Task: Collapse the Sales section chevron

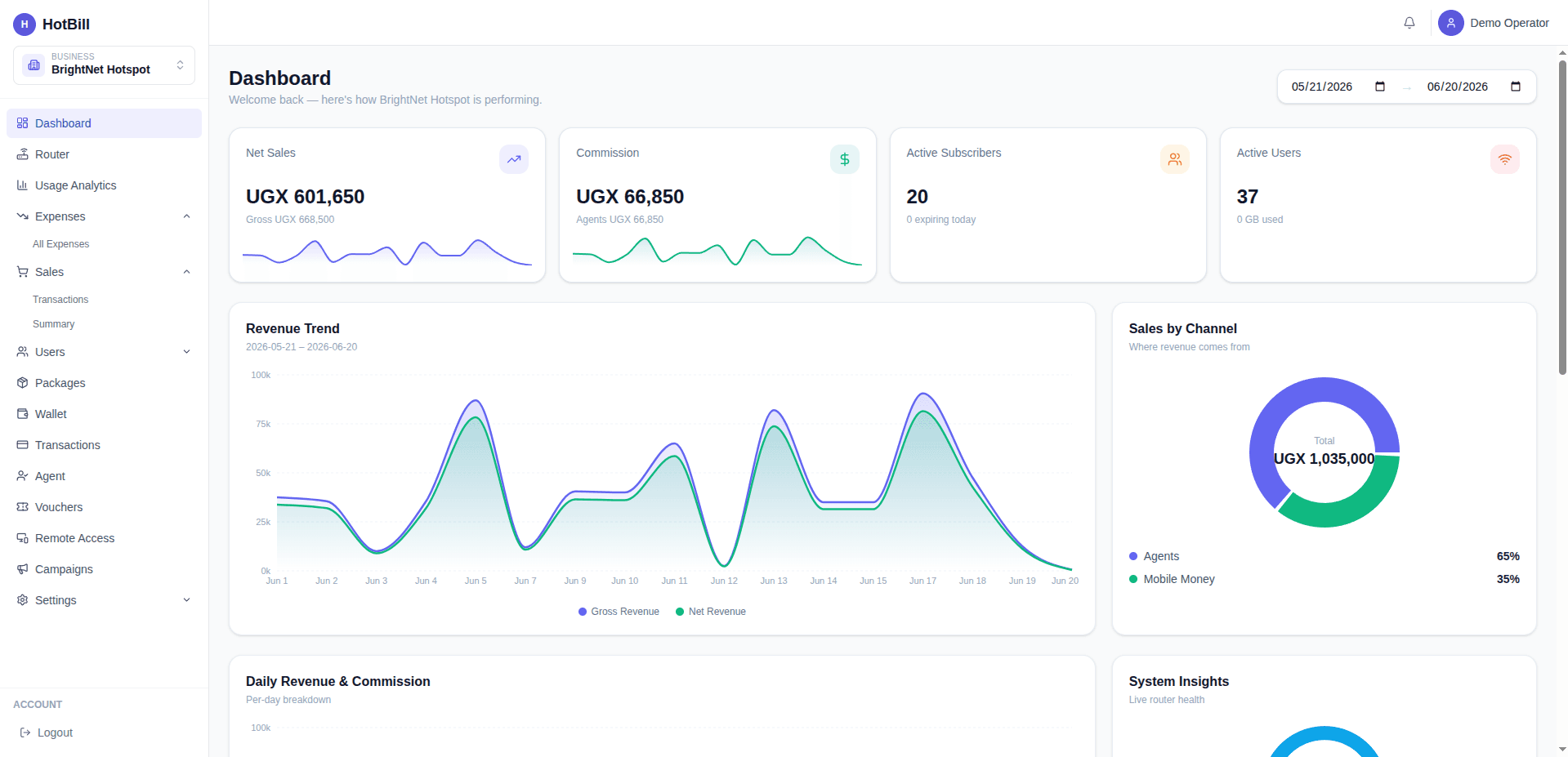Action: pos(186,272)
